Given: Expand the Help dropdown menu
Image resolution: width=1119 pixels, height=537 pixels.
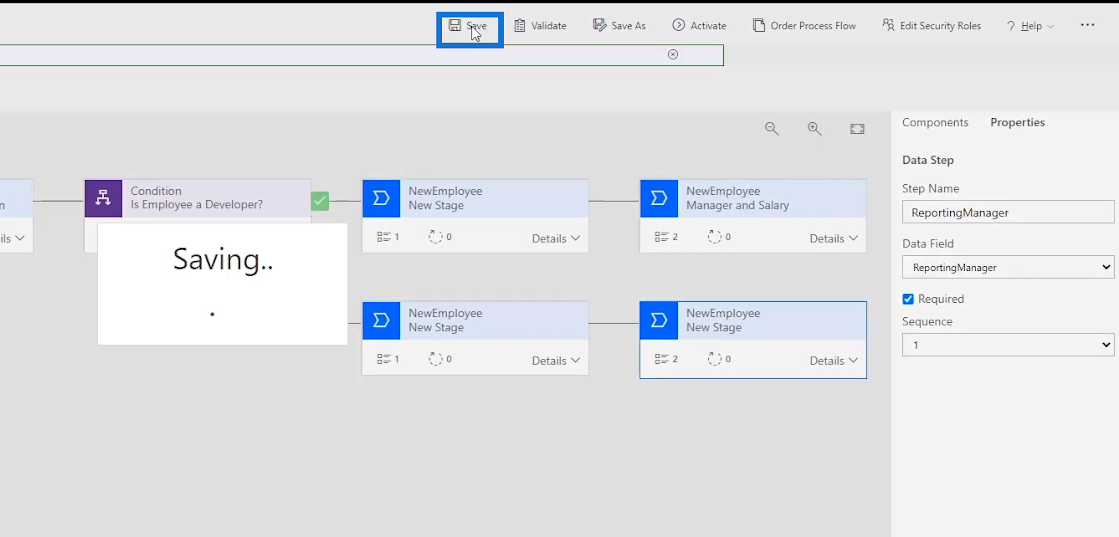Looking at the screenshot, I should coord(1030,26).
